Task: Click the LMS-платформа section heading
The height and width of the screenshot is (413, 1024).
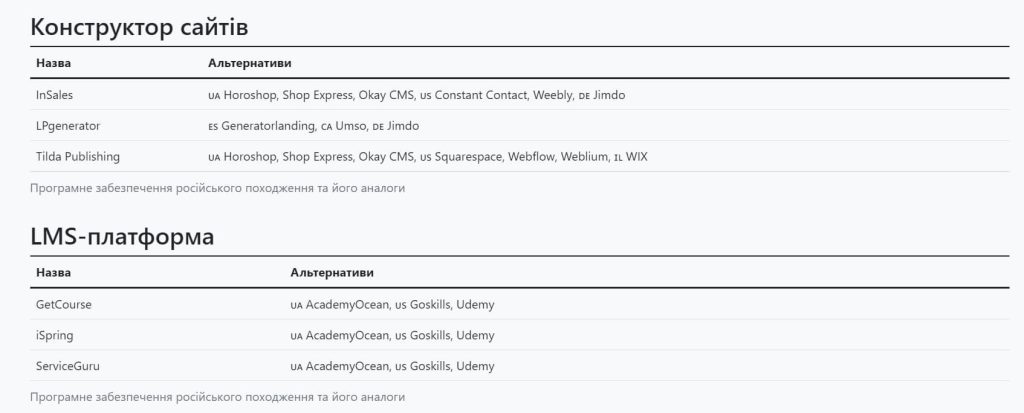Action: (122, 237)
